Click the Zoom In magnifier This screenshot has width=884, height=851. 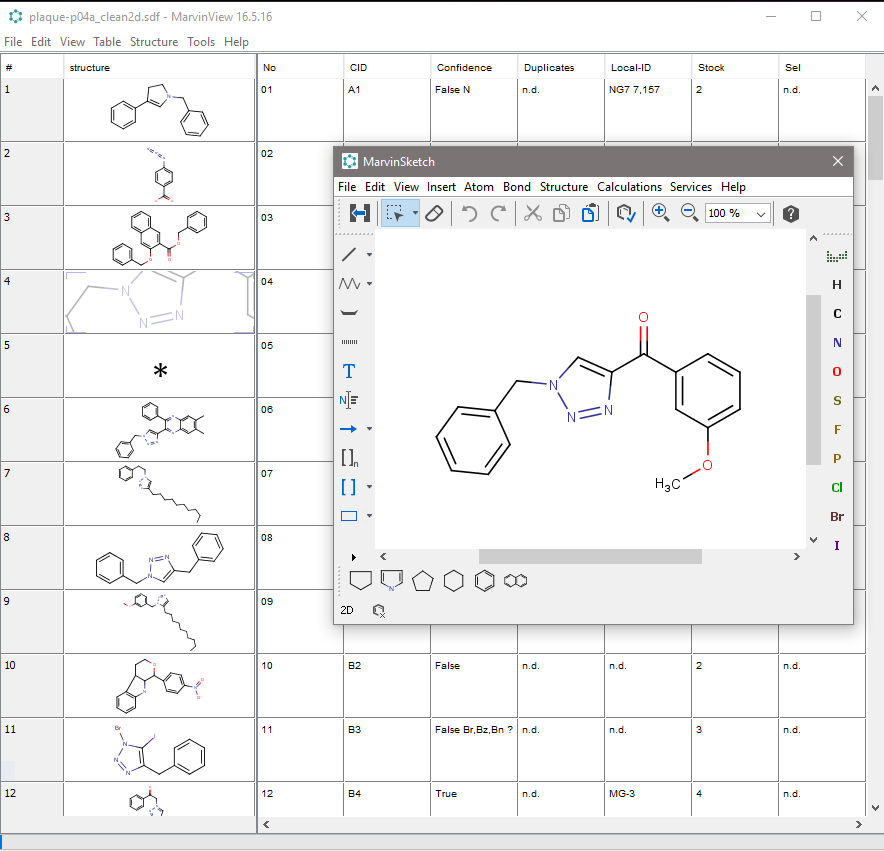point(660,213)
